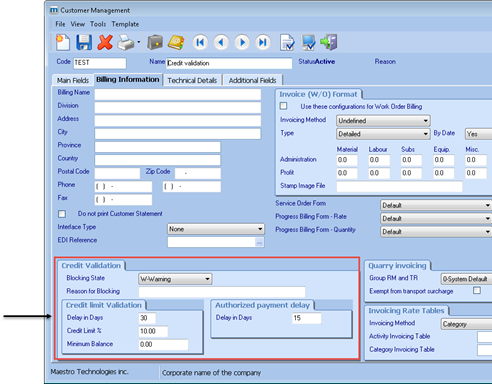Open the Tools menu
The height and width of the screenshot is (384, 492).
(x=98, y=24)
